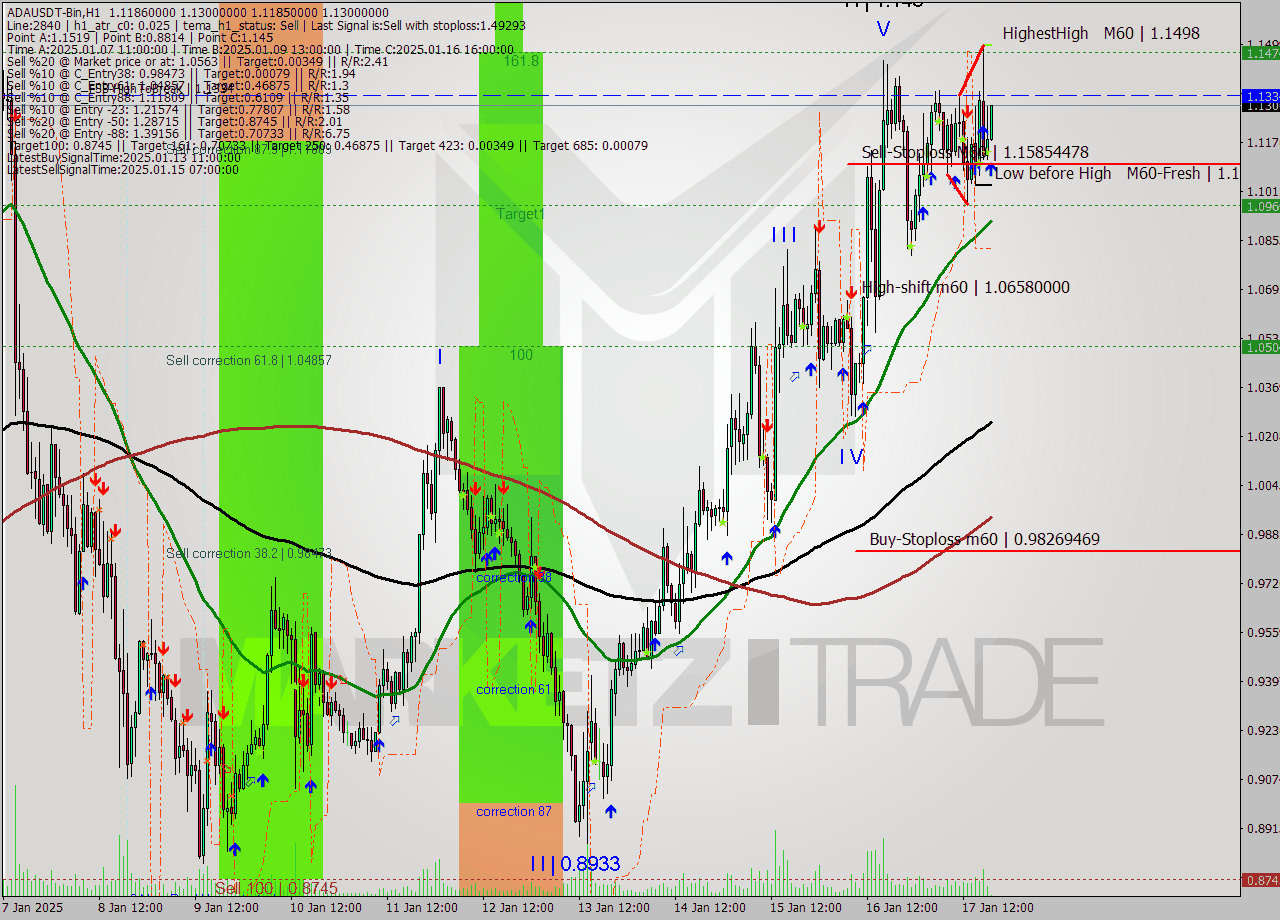The width and height of the screenshot is (1280, 920).
Task: Click the 'correction 87' label
Action: [513, 811]
